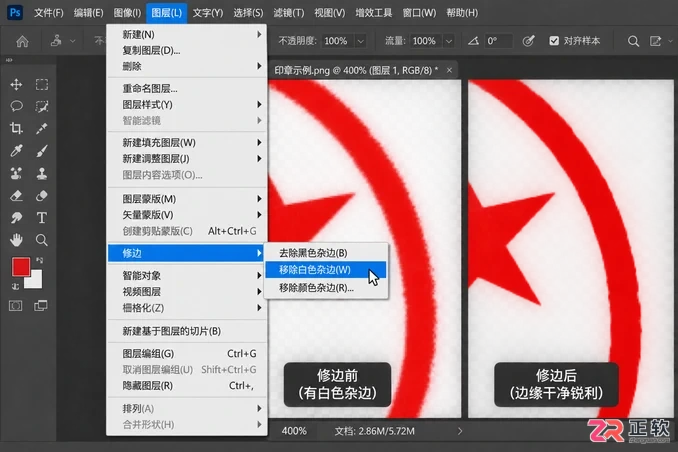The height and width of the screenshot is (452, 678).
Task: Choose 复制图层(D)...
Action: (x=187, y=50)
